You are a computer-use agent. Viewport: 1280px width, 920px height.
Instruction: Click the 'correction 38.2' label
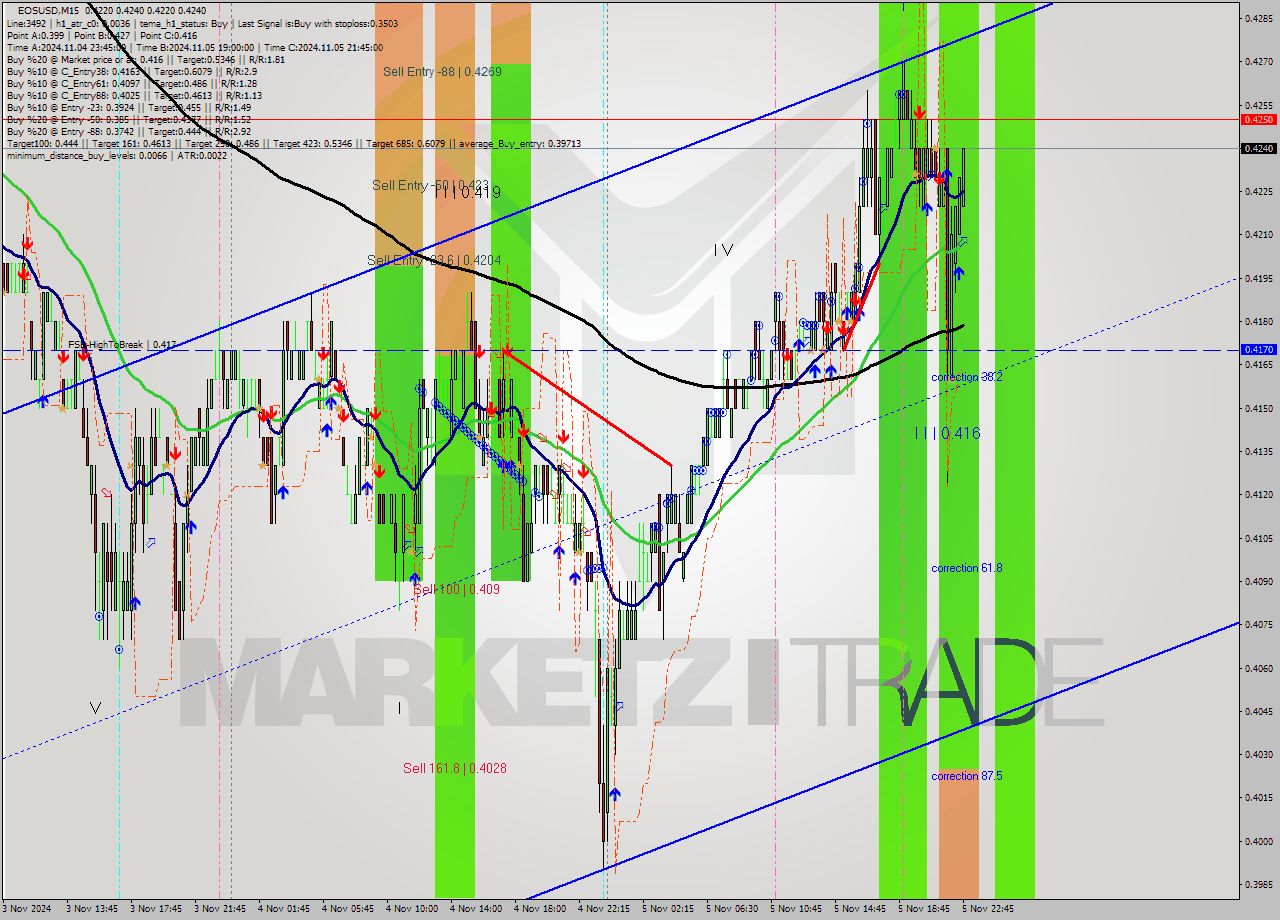[966, 377]
